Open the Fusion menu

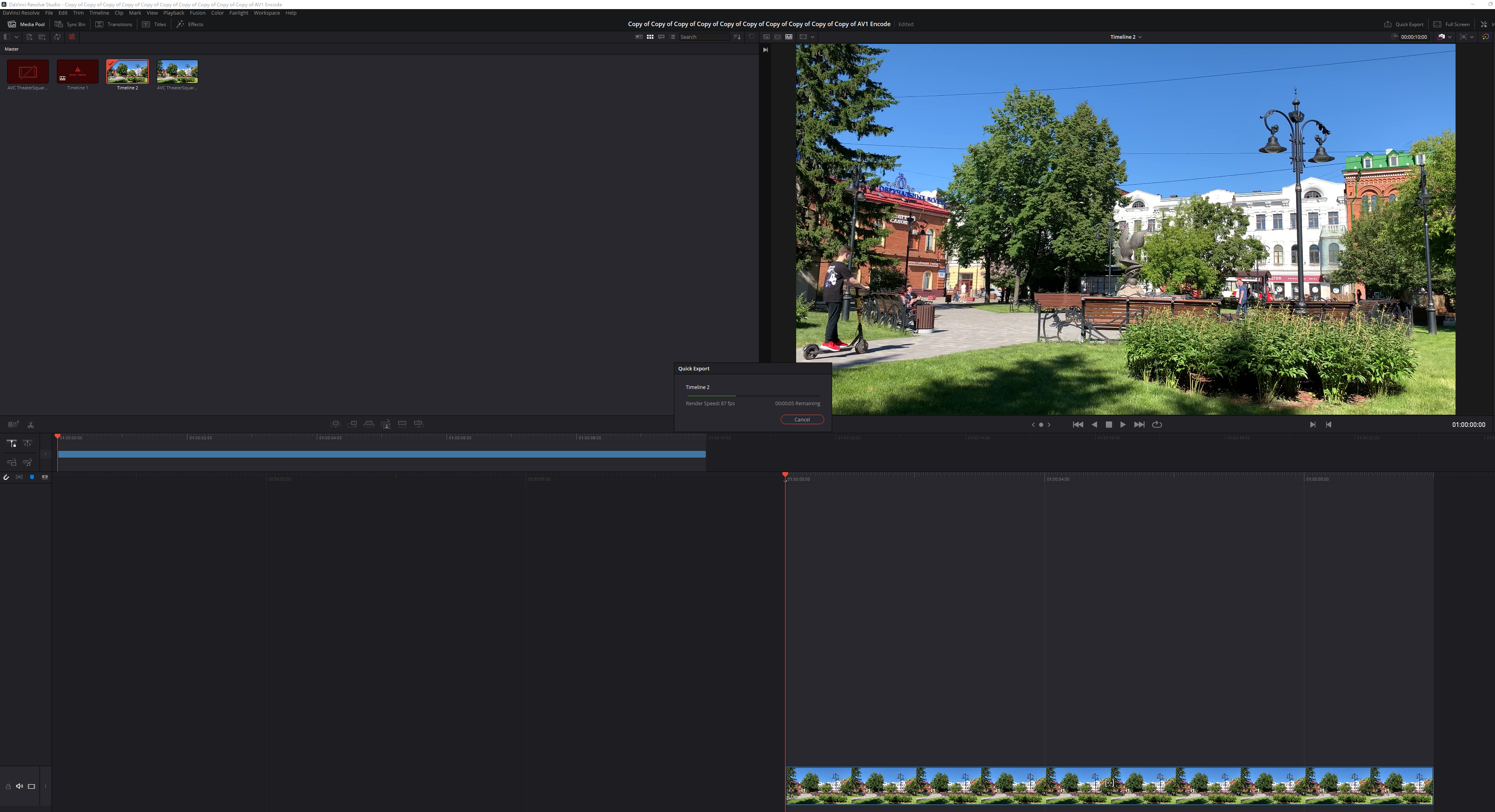pyautogui.click(x=197, y=13)
